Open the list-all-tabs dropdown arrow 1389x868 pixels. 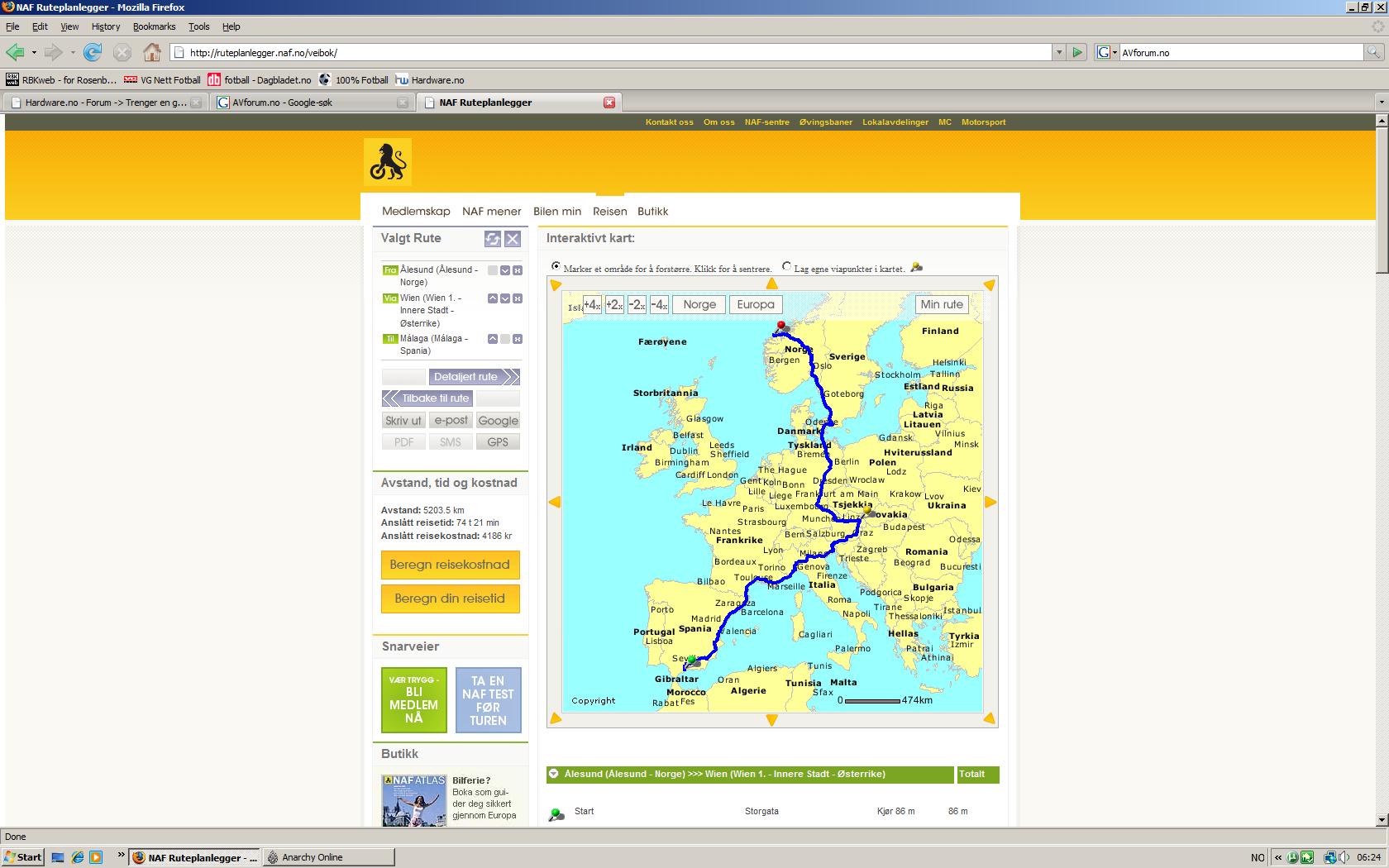[1380, 102]
